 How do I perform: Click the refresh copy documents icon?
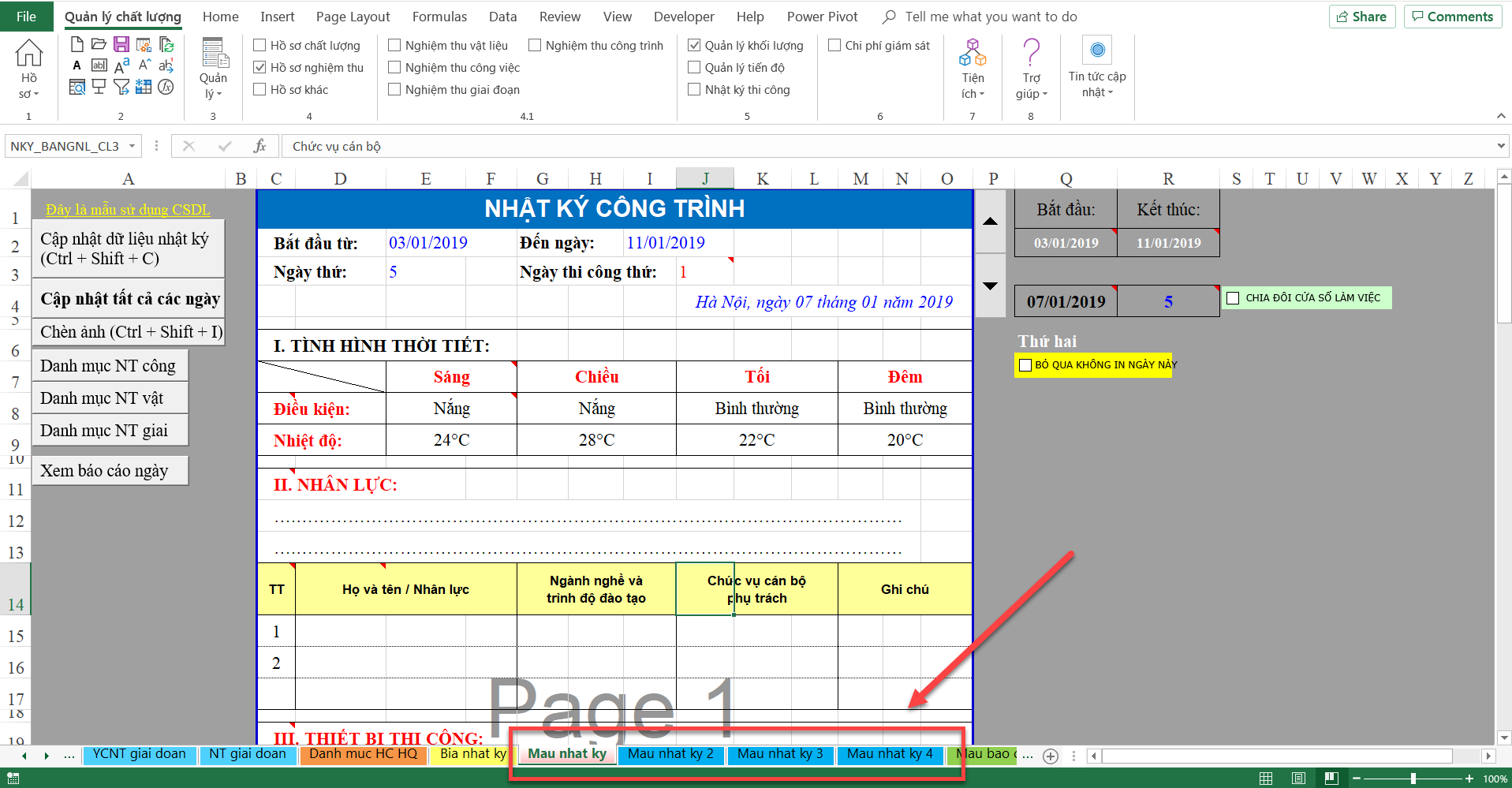point(166,44)
